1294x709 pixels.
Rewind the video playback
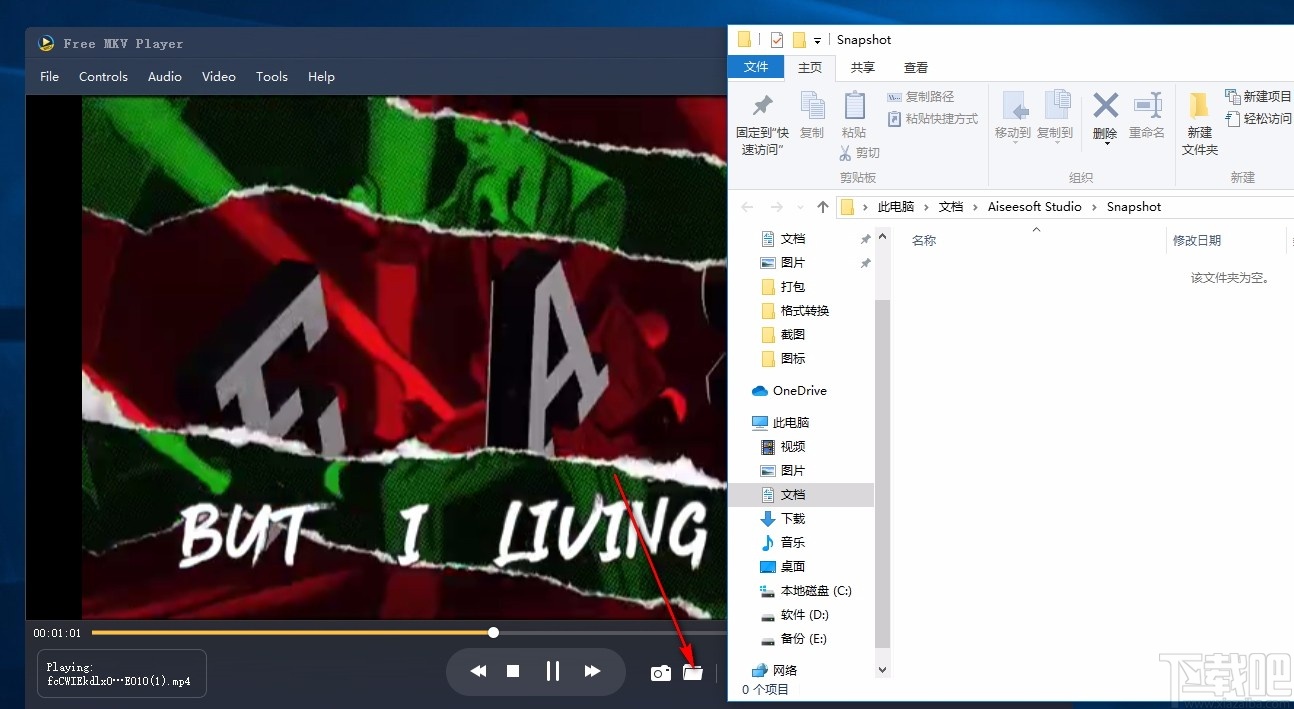pyautogui.click(x=479, y=671)
